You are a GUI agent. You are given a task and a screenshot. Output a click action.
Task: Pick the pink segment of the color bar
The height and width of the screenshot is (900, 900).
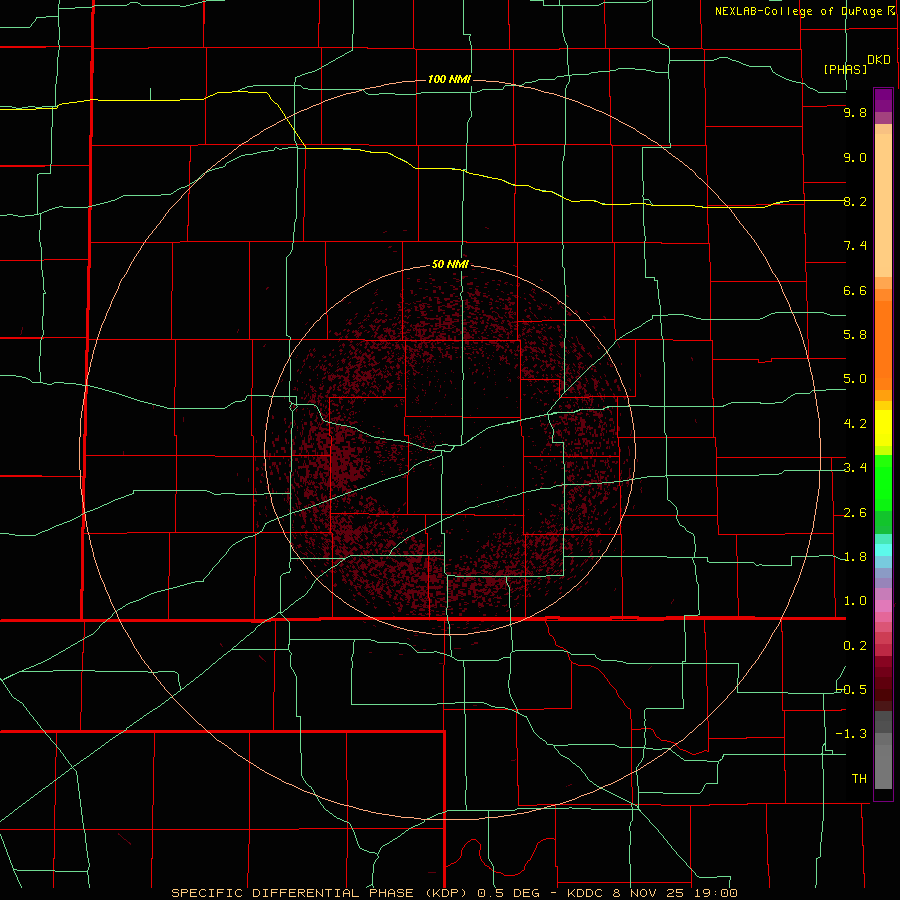[883, 606]
